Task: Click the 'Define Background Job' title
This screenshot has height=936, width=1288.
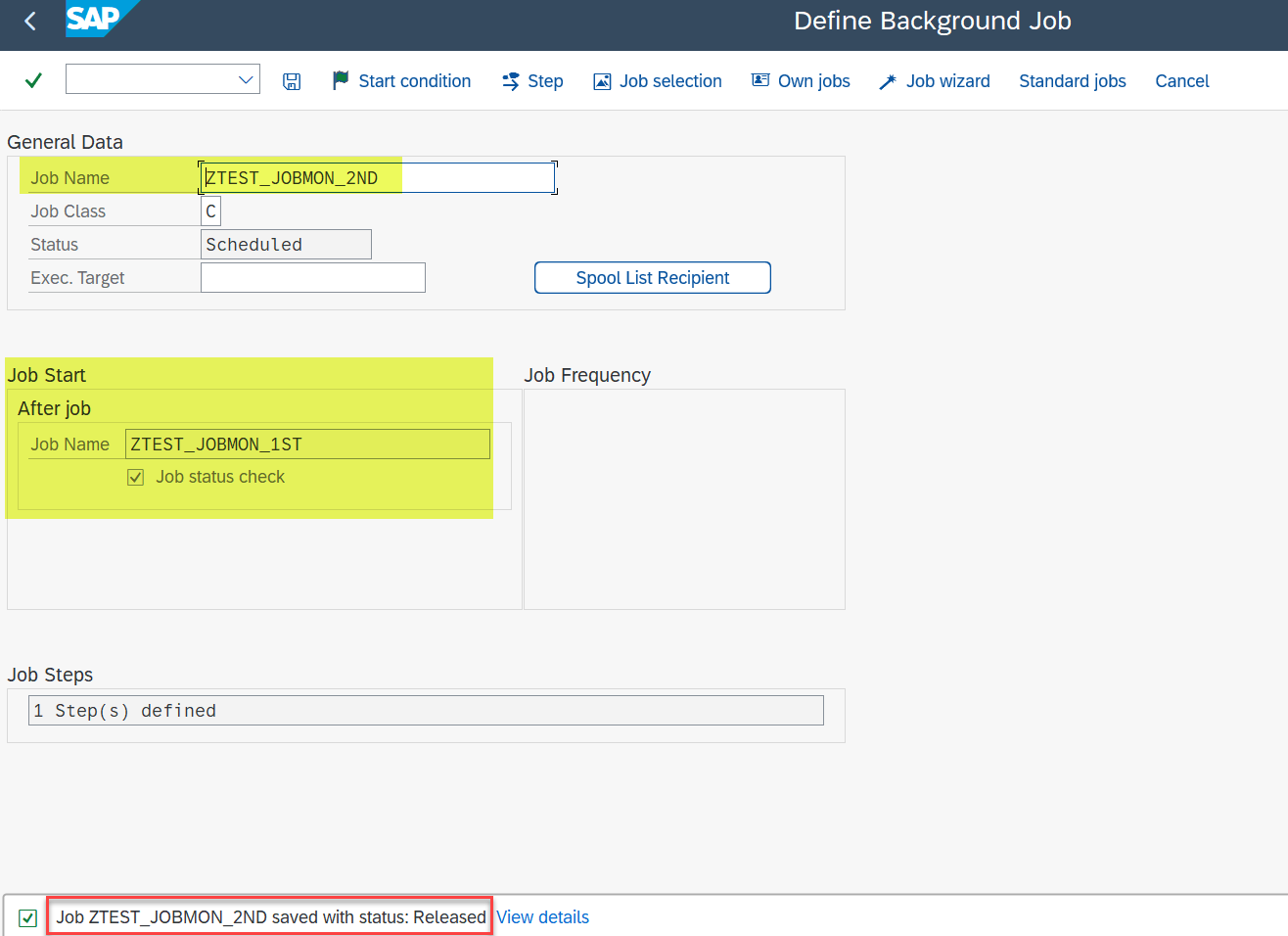Action: click(x=933, y=21)
